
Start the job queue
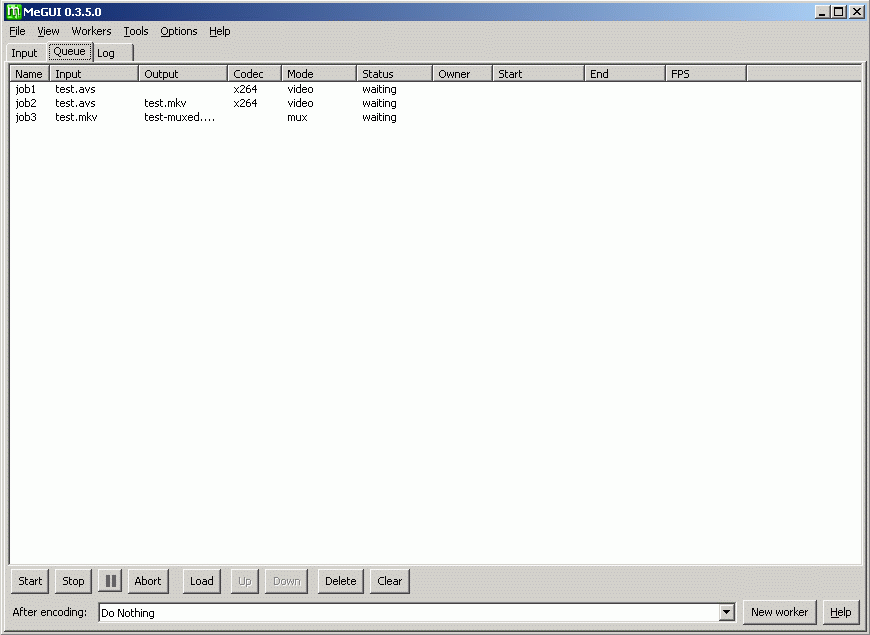30,581
